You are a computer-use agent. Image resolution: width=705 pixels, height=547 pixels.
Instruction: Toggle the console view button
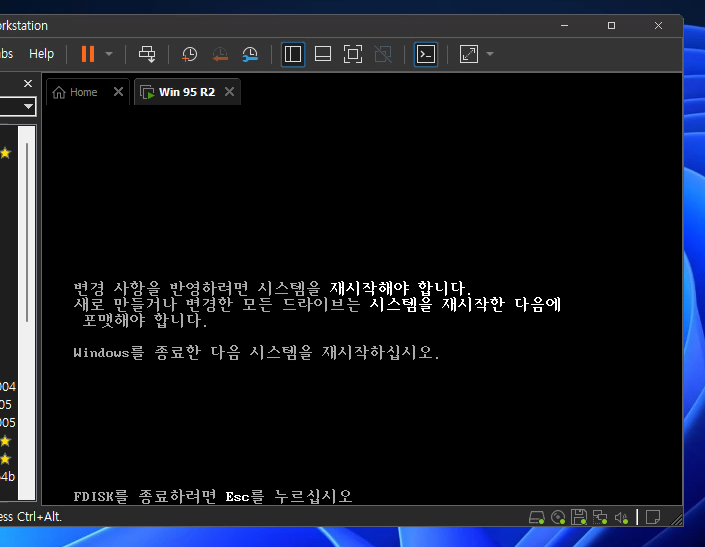pos(426,54)
